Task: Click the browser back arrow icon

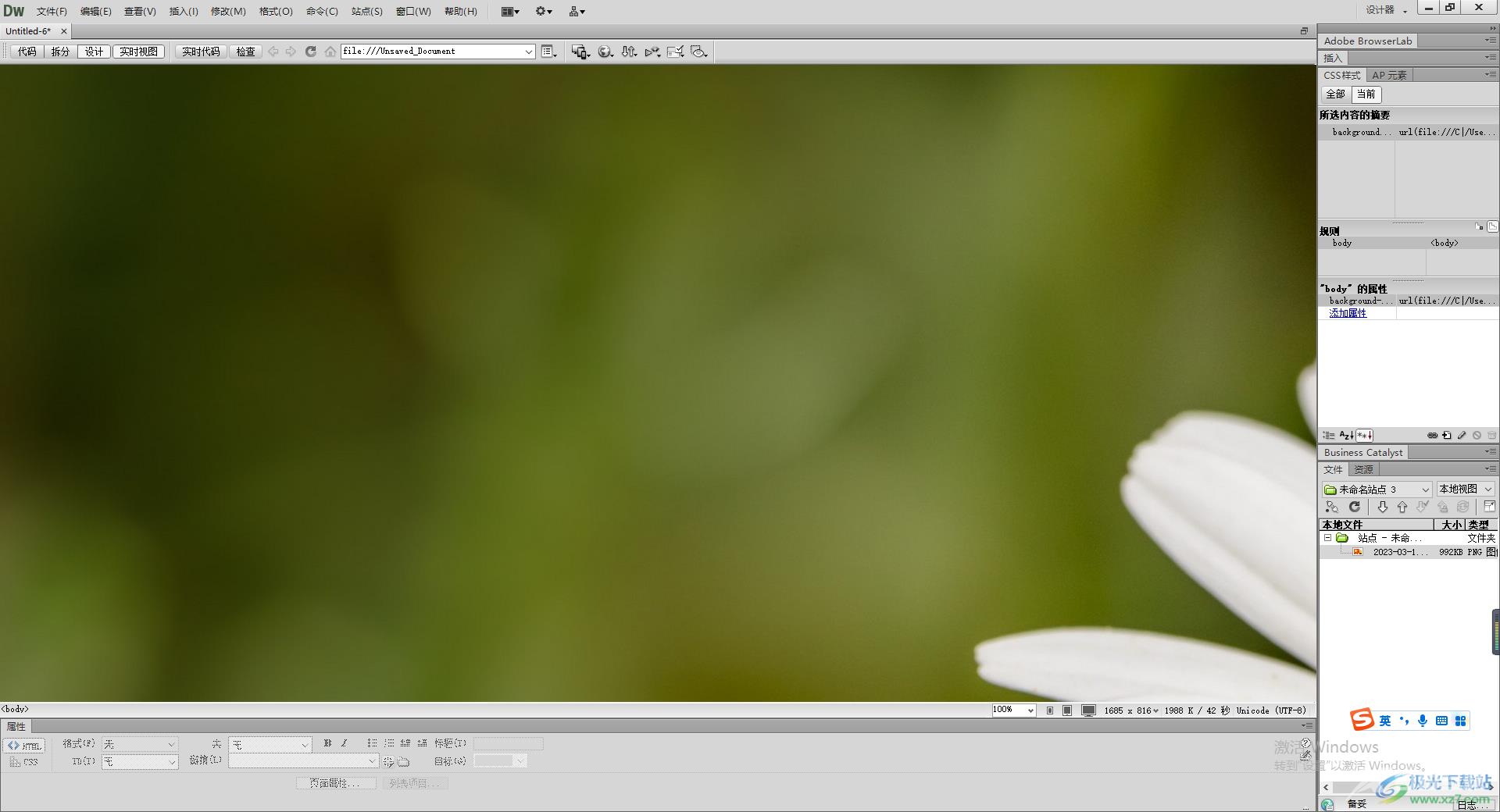Action: point(273,52)
